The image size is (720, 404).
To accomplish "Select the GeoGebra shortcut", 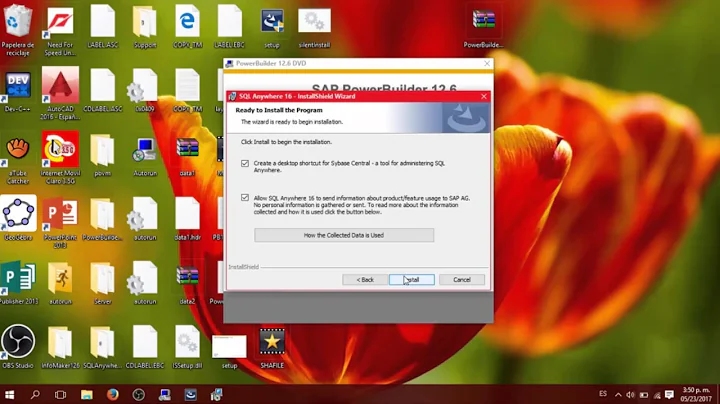I will coord(18,219).
